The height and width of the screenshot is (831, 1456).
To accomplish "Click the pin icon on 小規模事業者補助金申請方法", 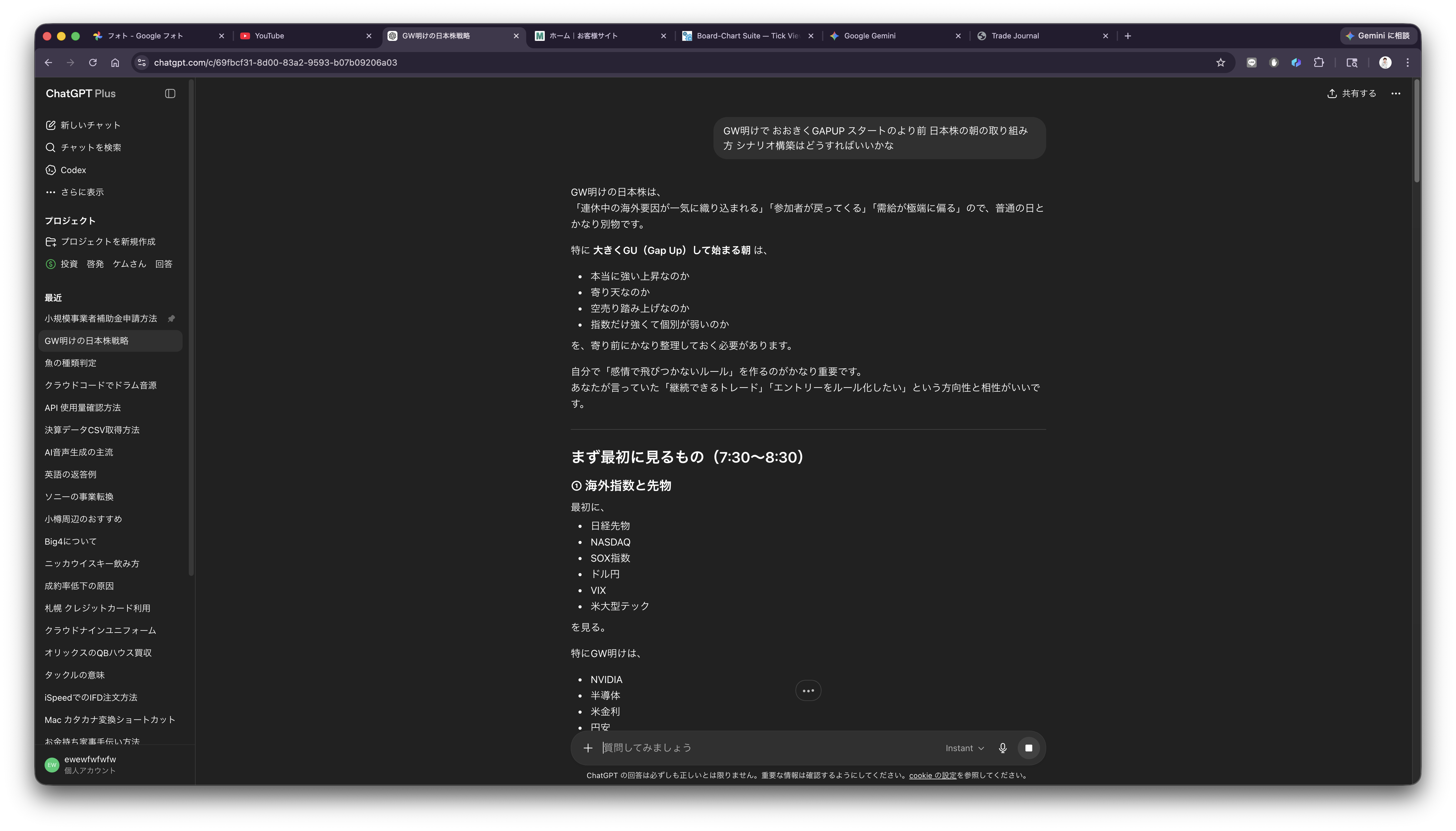I will pos(171,319).
